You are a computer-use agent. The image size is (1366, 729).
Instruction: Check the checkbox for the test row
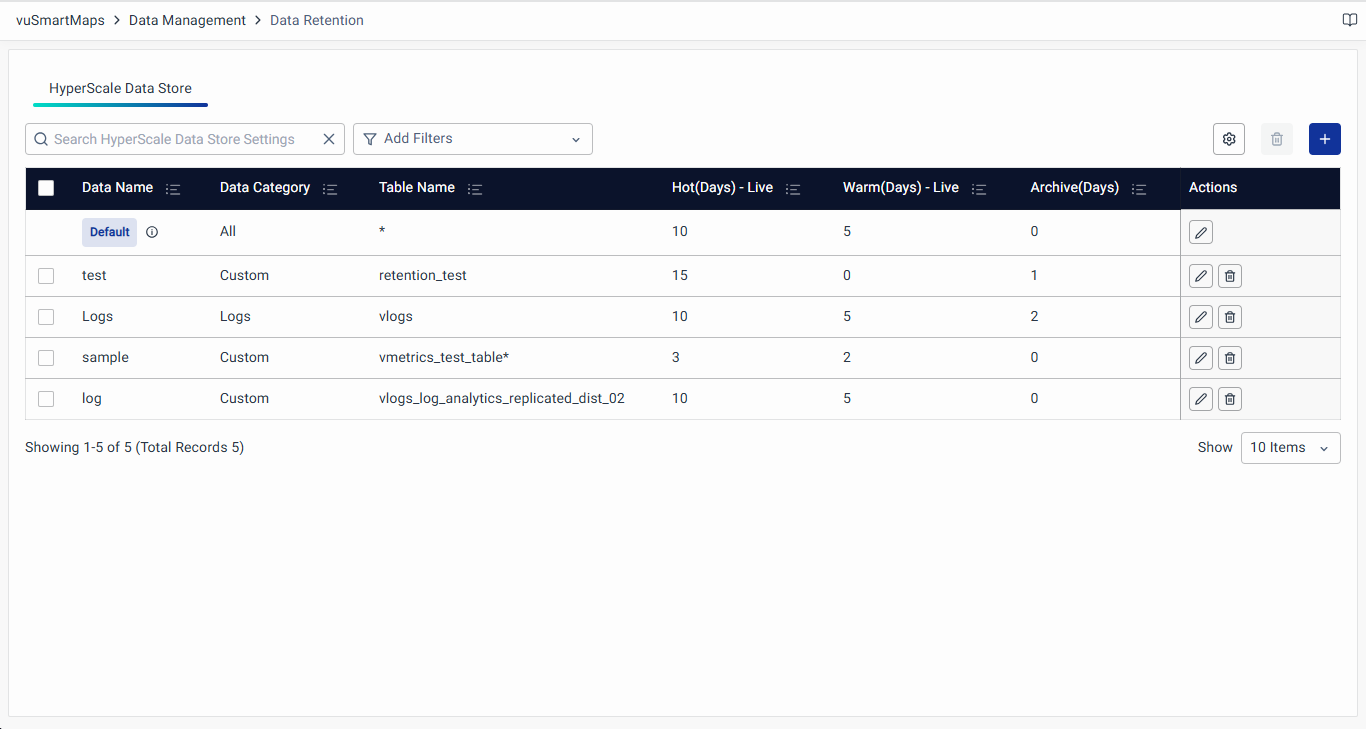coord(46,276)
